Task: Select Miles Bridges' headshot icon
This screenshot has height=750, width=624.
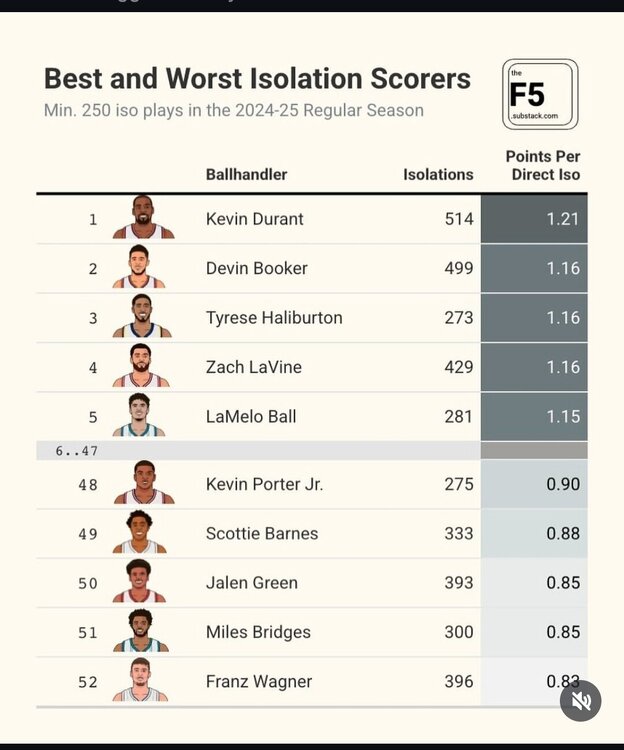Action: click(x=140, y=631)
